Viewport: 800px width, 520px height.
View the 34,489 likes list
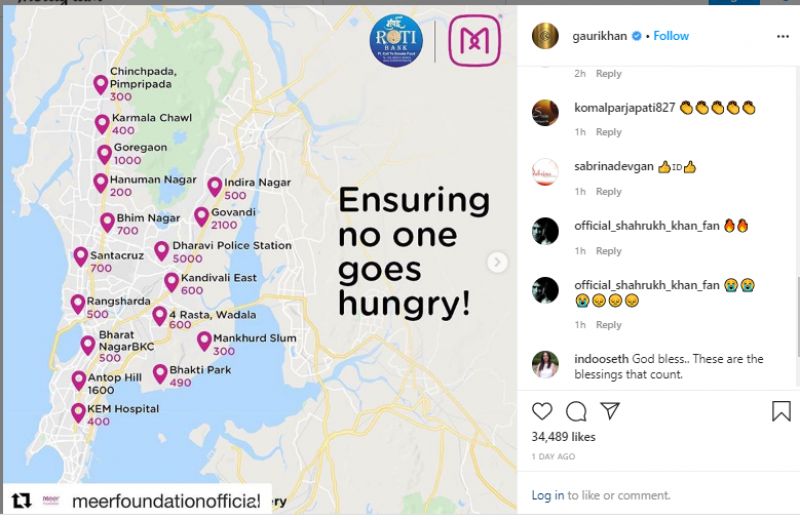[563, 437]
